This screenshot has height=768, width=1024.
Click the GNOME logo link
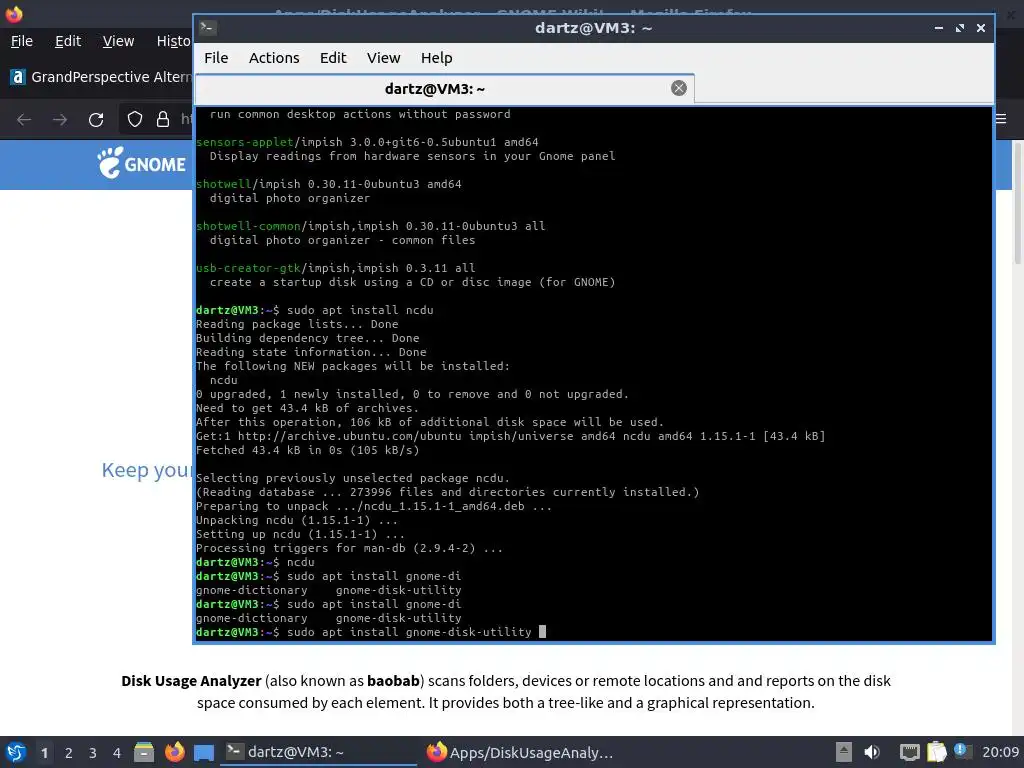click(142, 163)
